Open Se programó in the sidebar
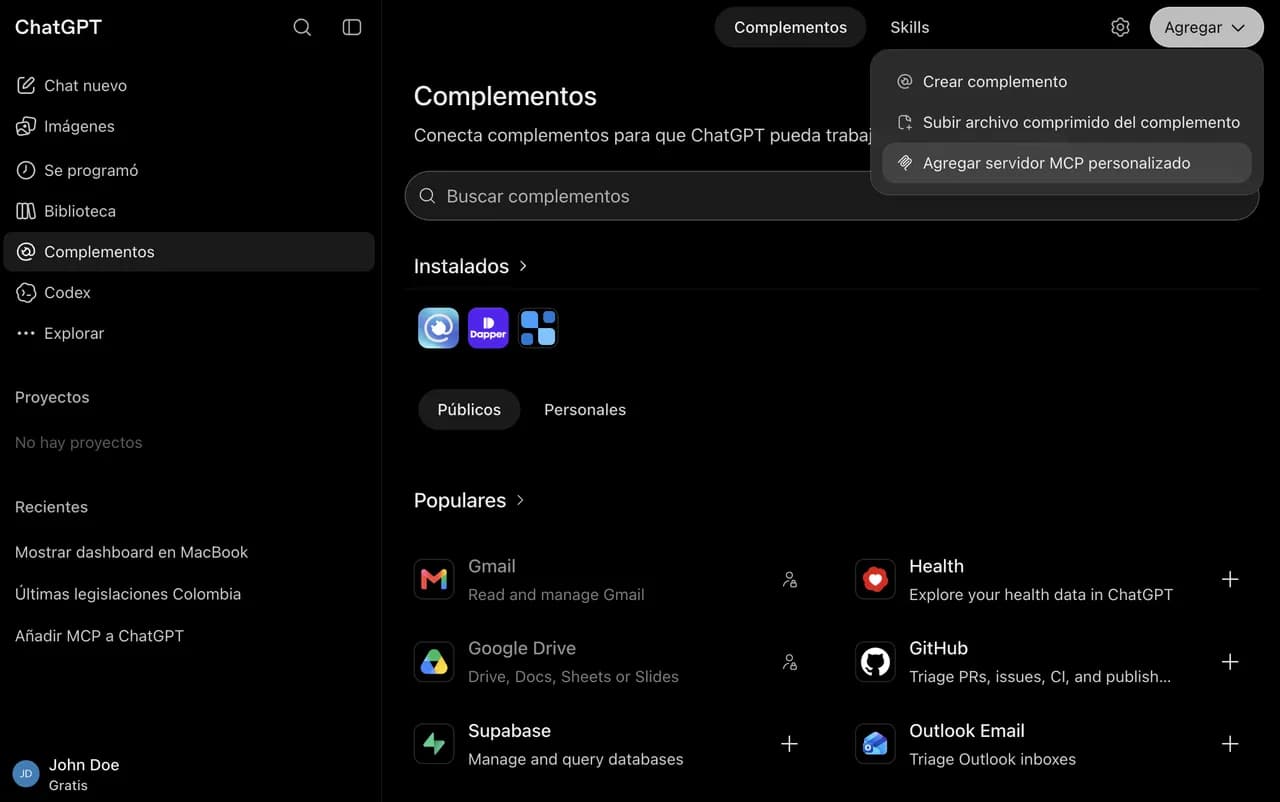This screenshot has height=802, width=1280. pyautogui.click(x=189, y=170)
